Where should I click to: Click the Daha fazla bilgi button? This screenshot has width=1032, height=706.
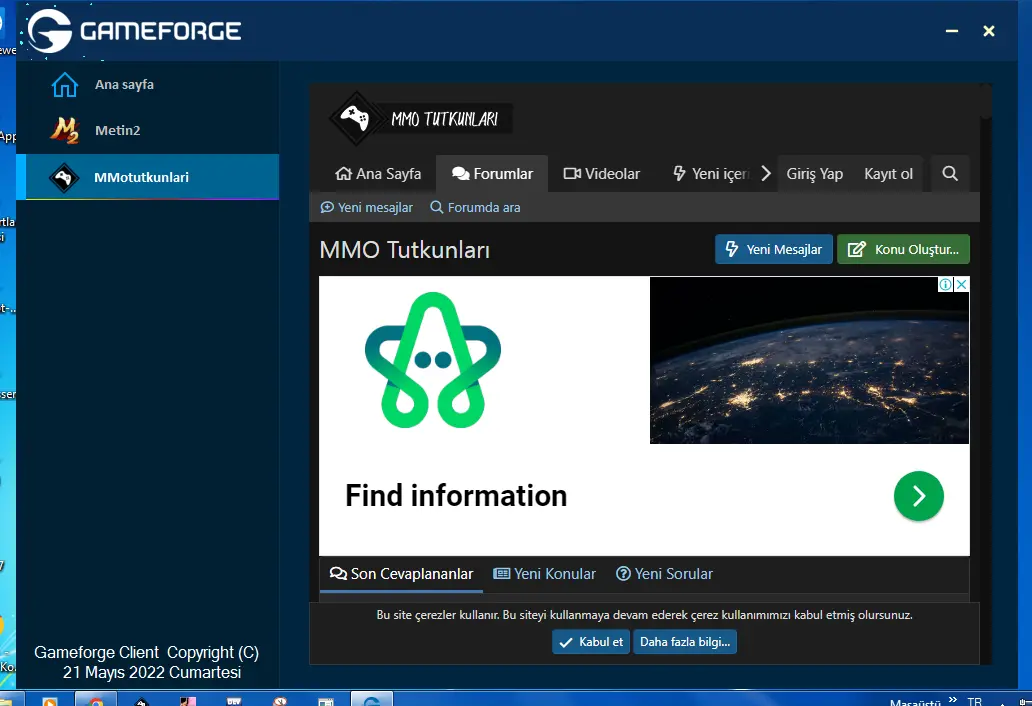pyautogui.click(x=684, y=642)
